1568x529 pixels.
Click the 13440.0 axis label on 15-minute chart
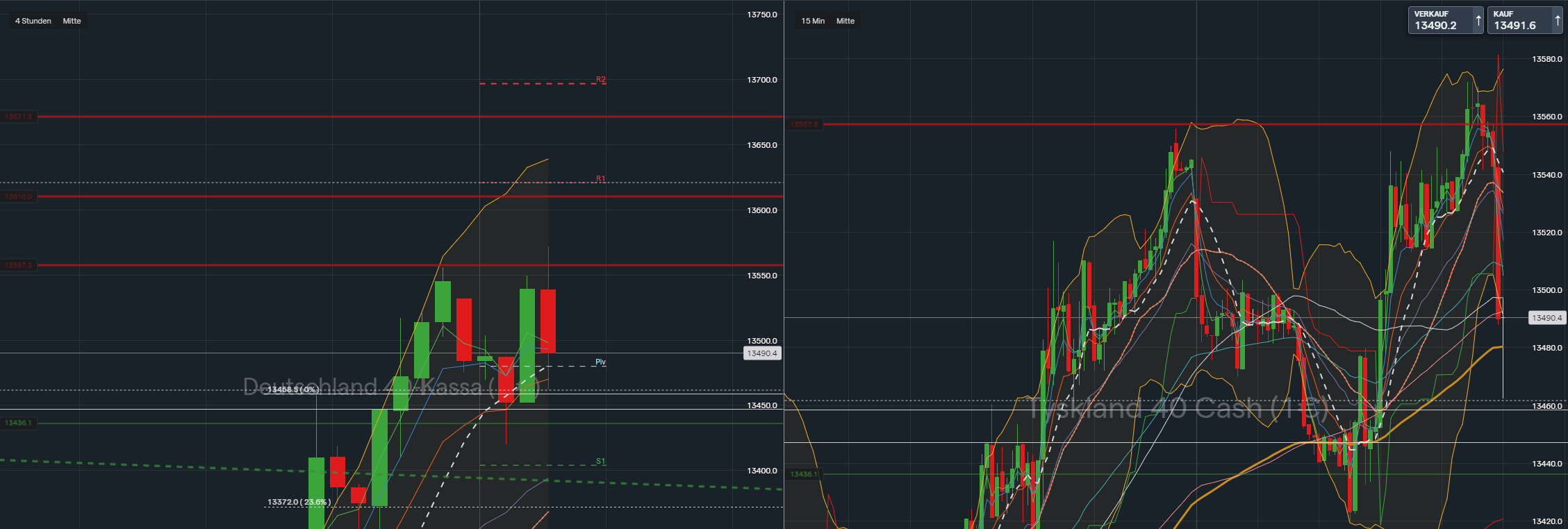tap(1547, 464)
